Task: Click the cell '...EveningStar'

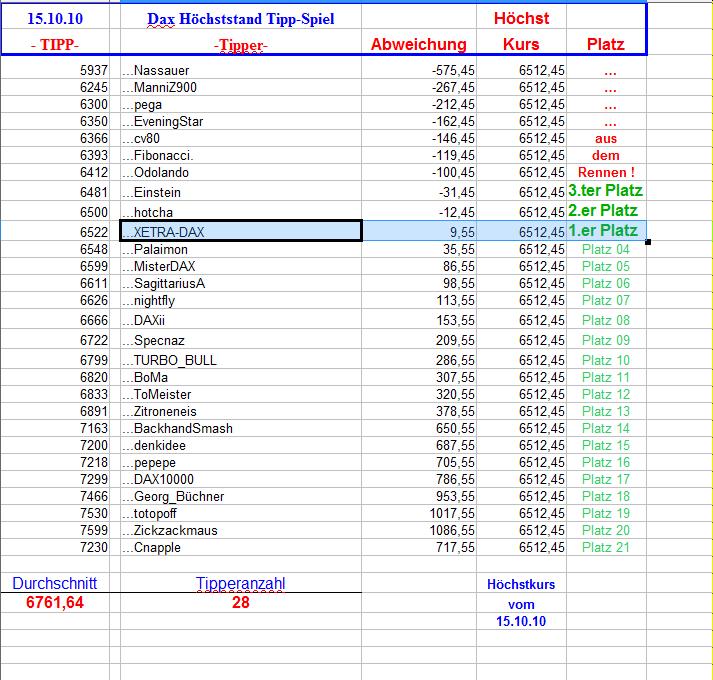Action: pyautogui.click(x=241, y=121)
